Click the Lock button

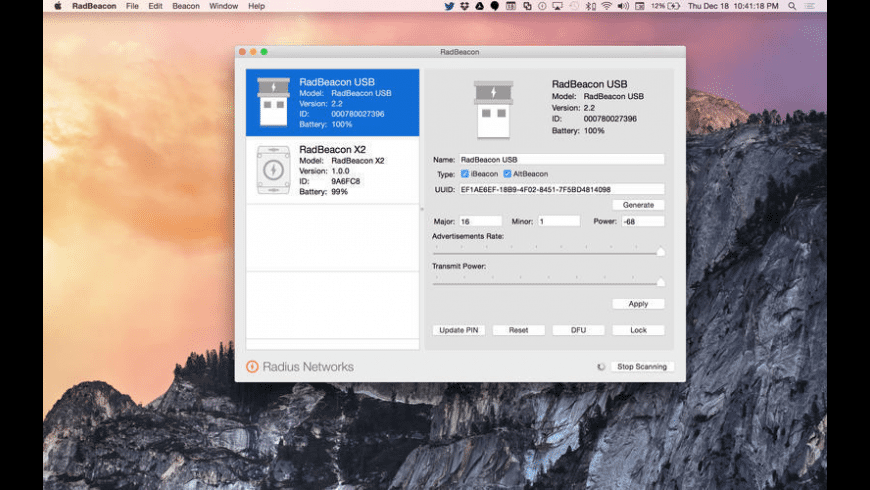[x=638, y=330]
